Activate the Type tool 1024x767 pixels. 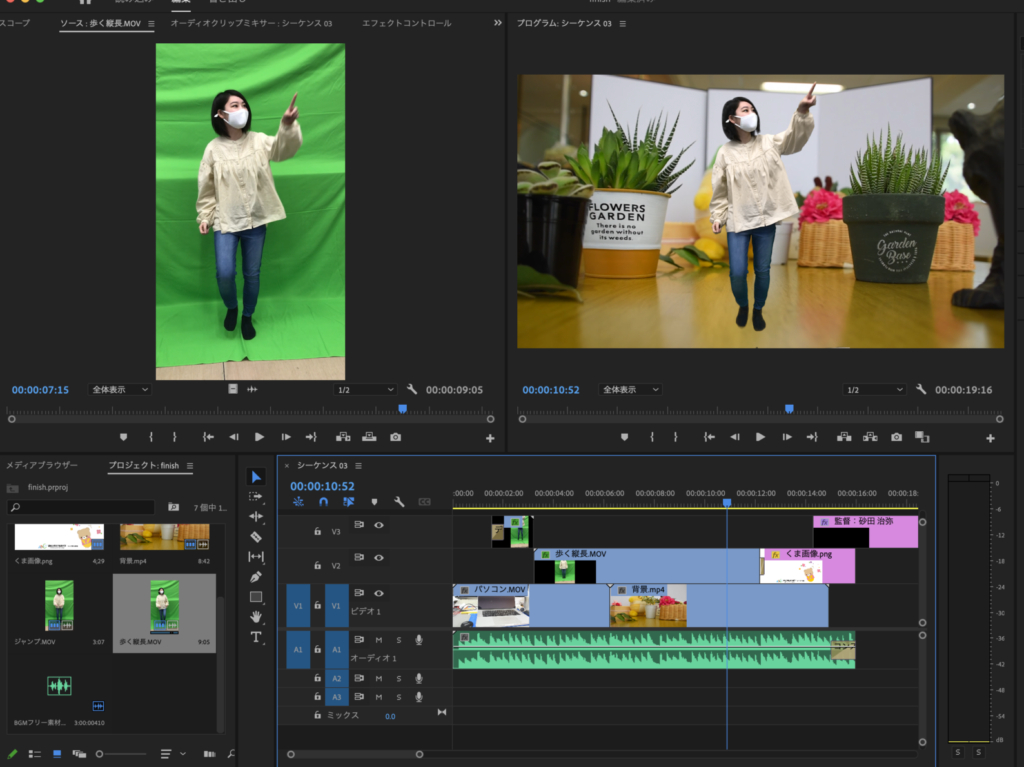coord(256,637)
